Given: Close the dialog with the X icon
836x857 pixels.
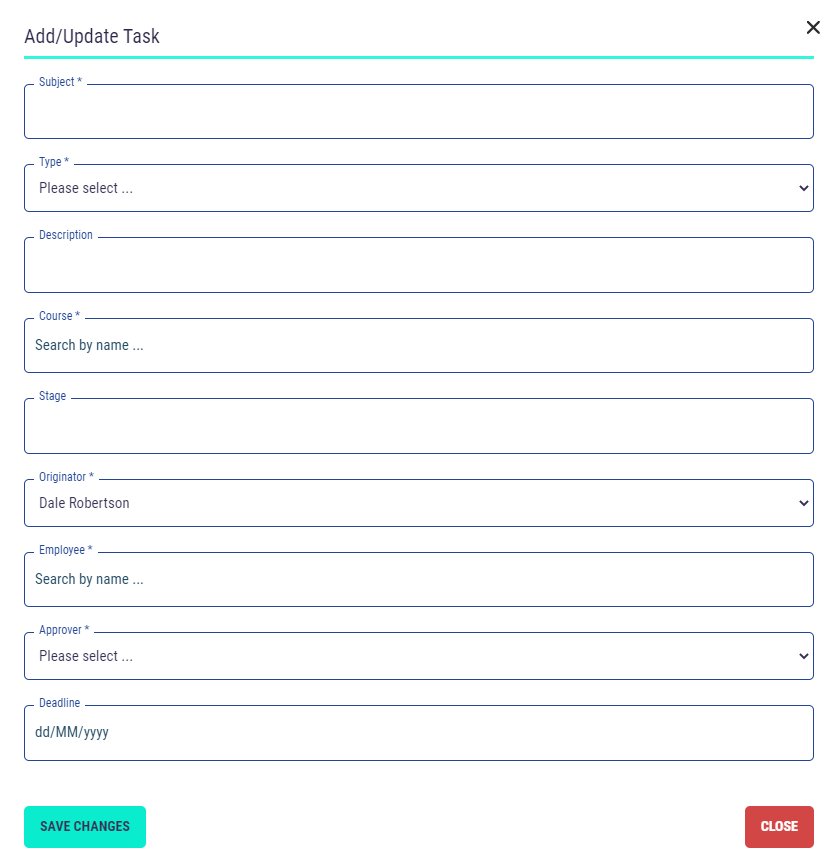Looking at the screenshot, I should pos(813,27).
